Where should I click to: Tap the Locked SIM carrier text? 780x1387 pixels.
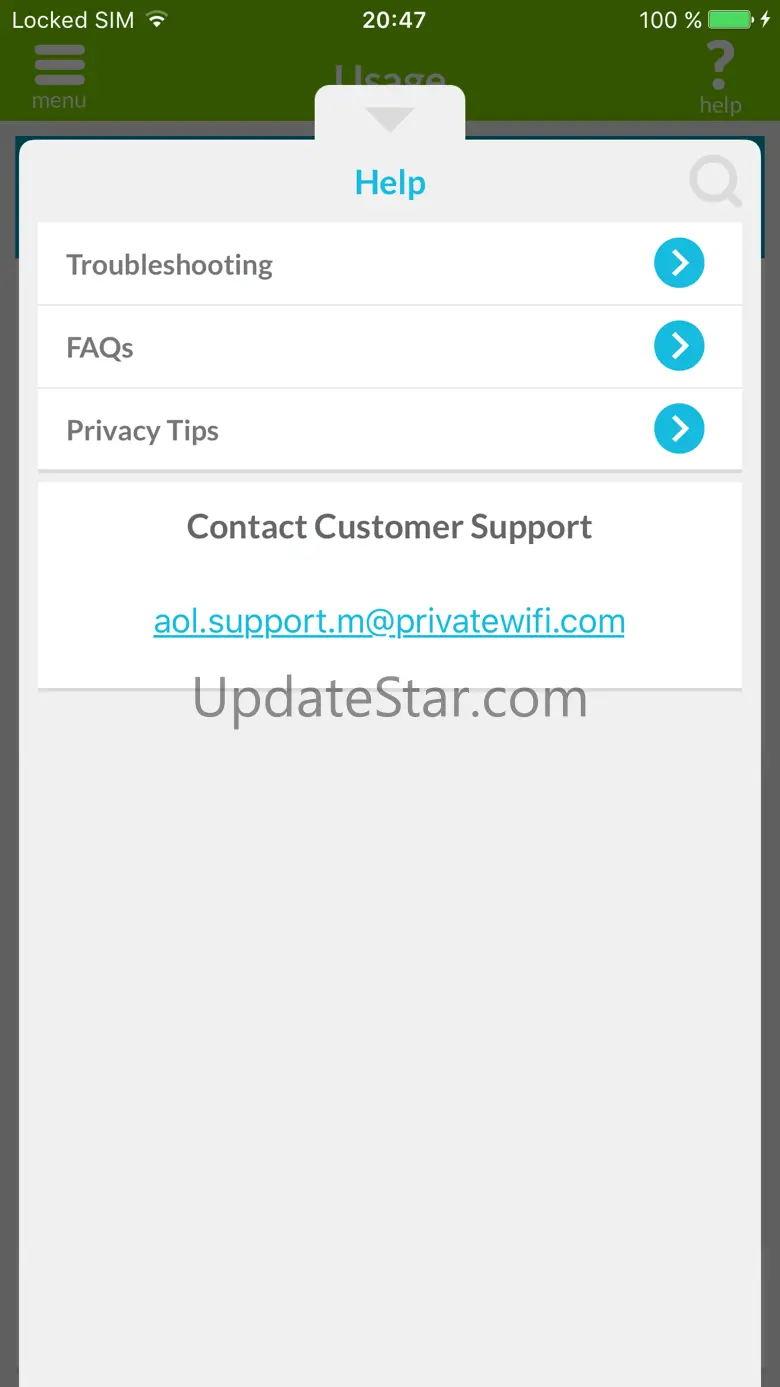(73, 20)
